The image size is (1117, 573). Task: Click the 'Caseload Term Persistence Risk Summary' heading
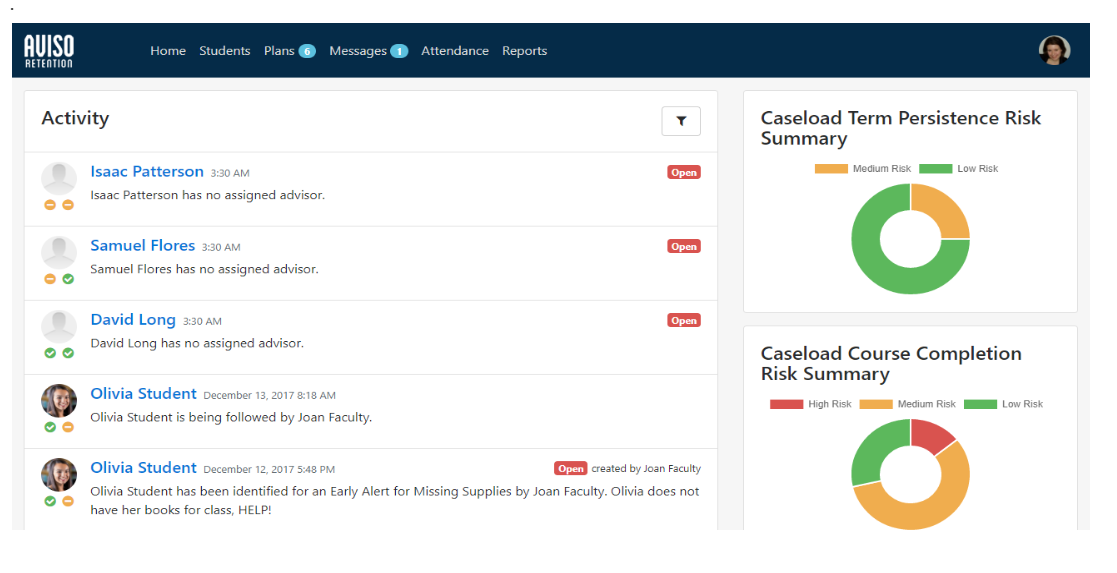click(900, 128)
